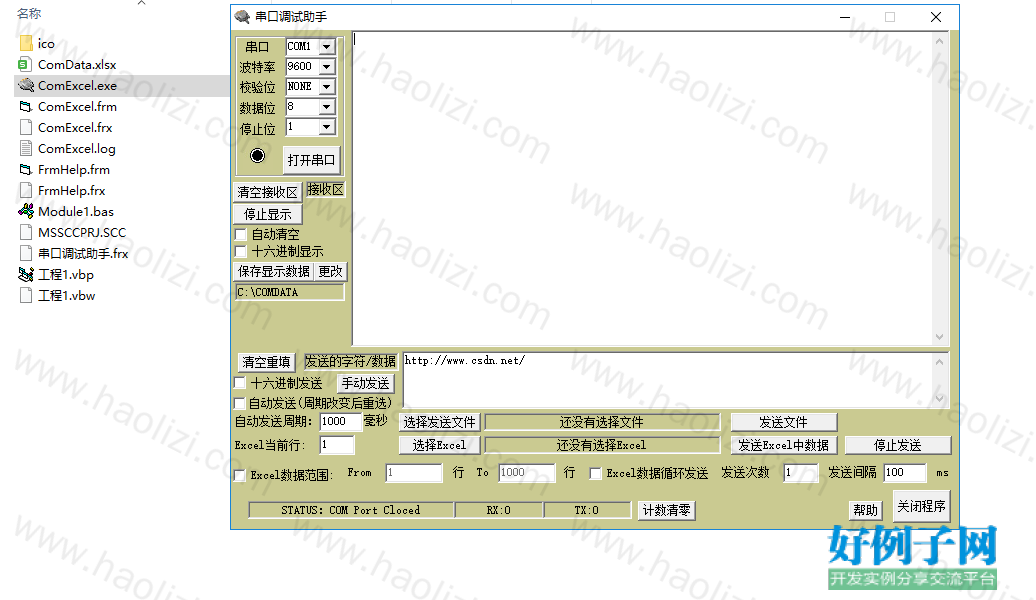Enable the Excel数据范围 checkbox
The image size is (1036, 600).
tap(240, 475)
